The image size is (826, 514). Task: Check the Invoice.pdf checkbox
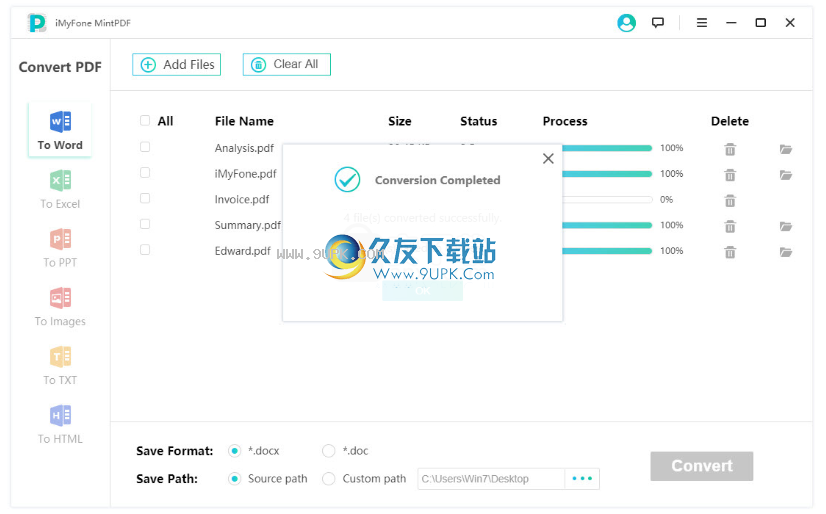tap(145, 198)
